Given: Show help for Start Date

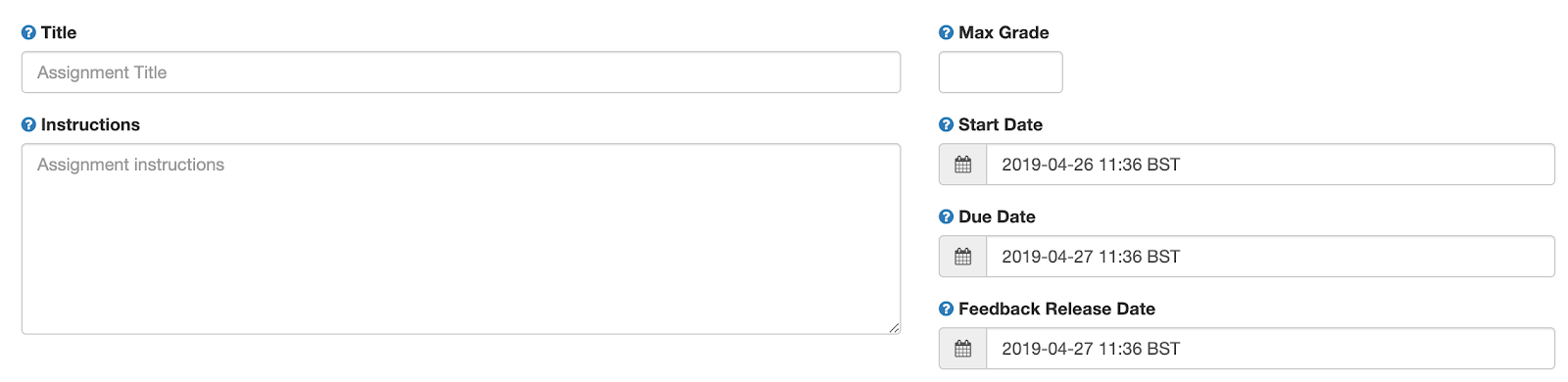Looking at the screenshot, I should point(946,124).
